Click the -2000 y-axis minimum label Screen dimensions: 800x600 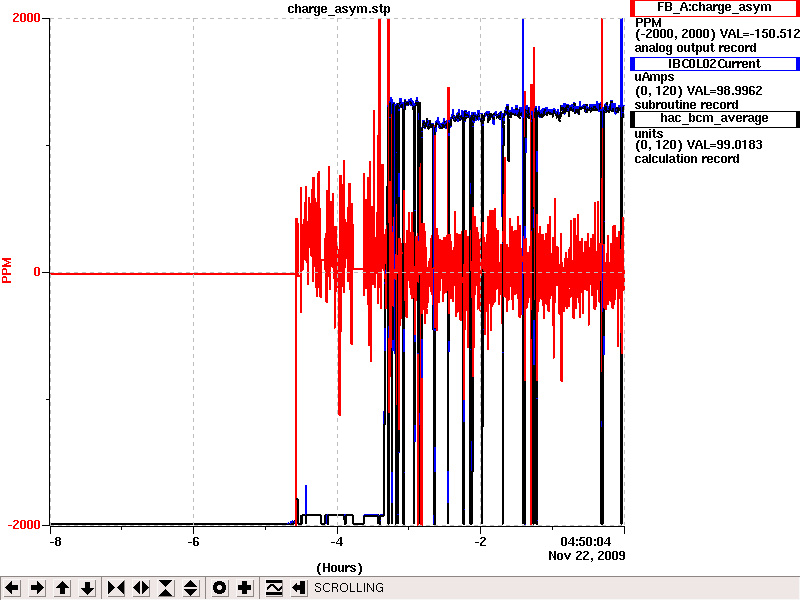(x=23, y=525)
